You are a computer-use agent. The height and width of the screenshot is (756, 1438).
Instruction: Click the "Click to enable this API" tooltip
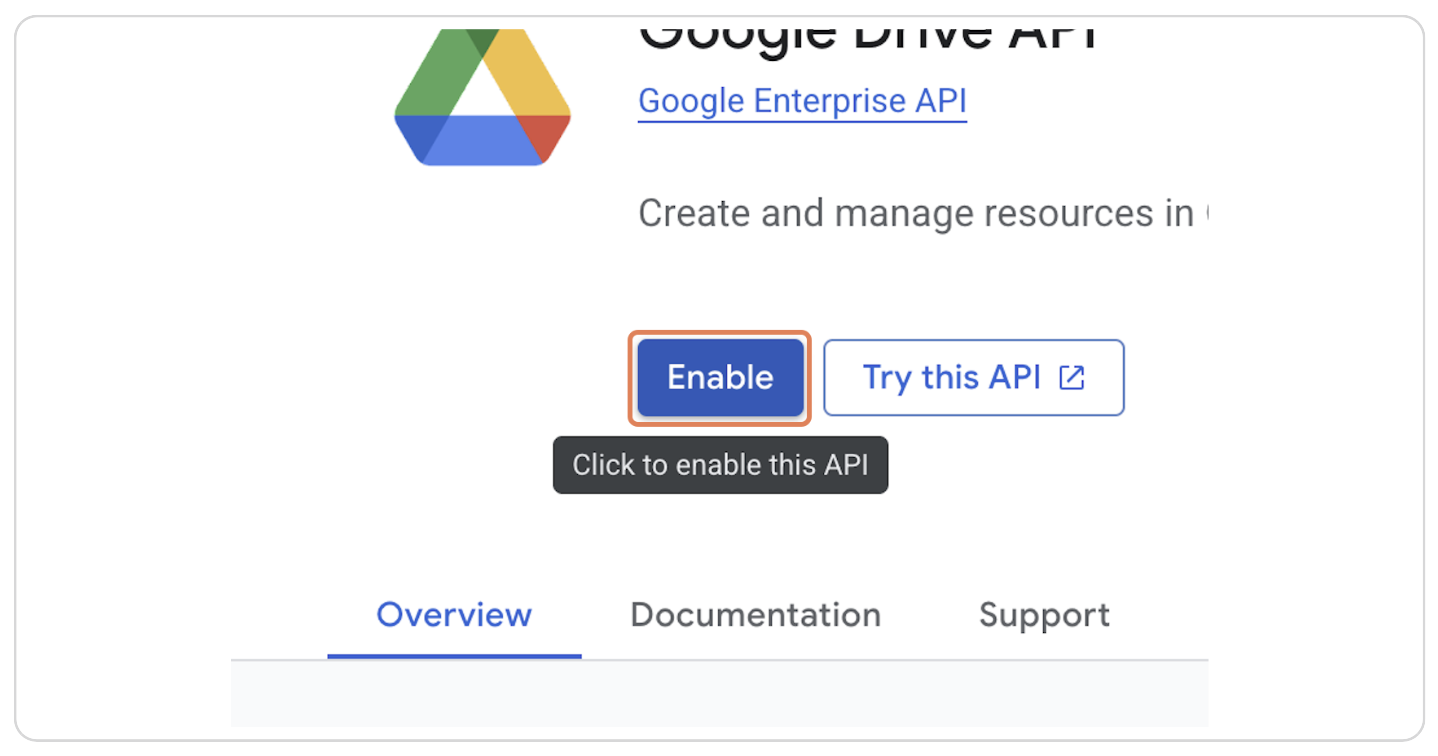(720, 464)
